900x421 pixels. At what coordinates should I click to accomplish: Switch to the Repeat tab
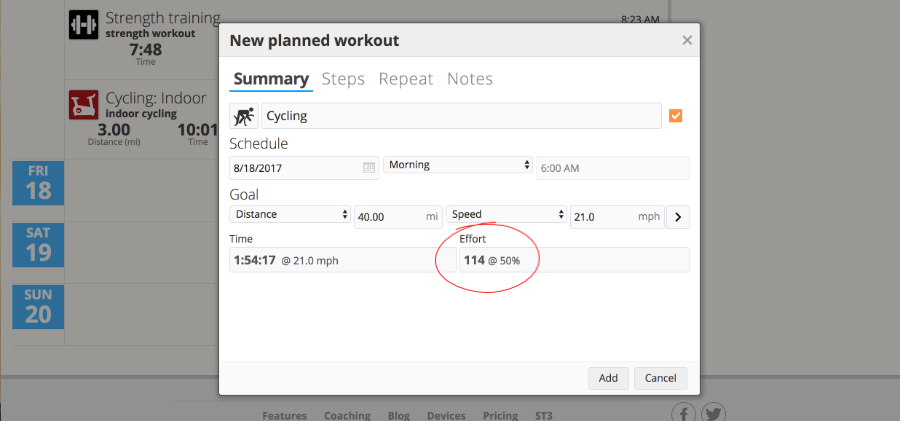pos(406,79)
